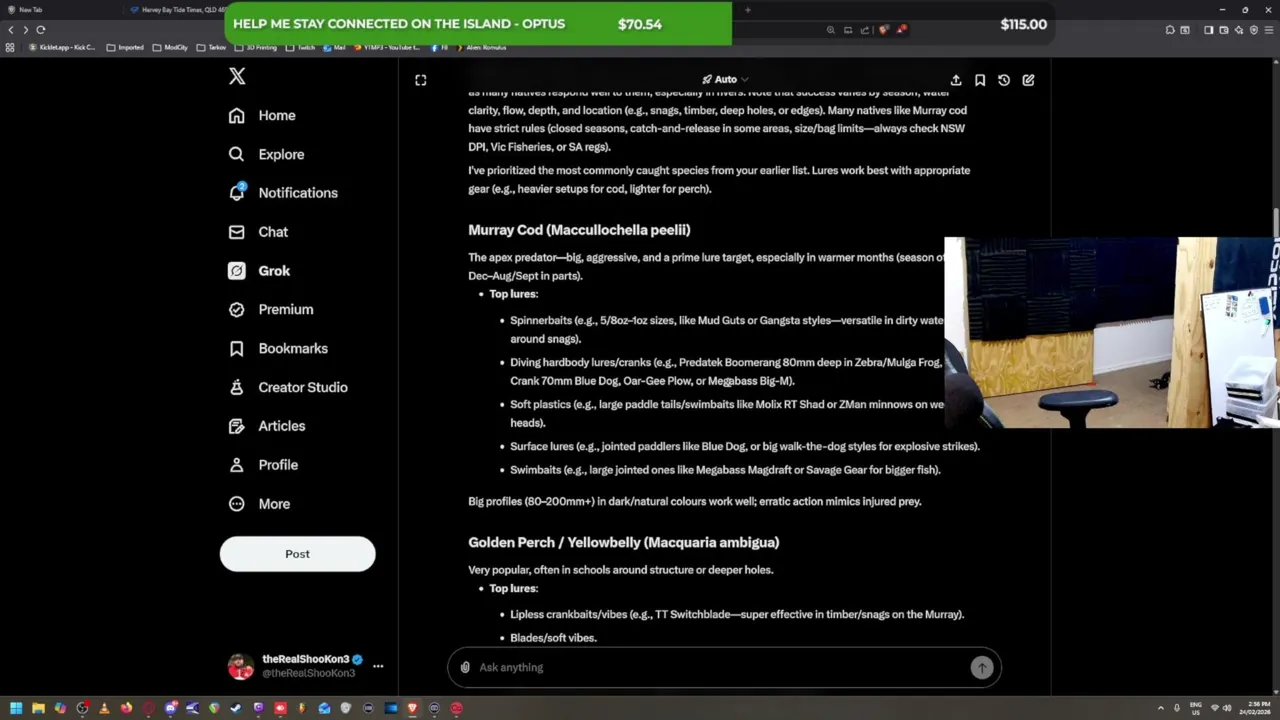Open Bookmarks in the sidebar
1280x720 pixels.
[x=278, y=349]
